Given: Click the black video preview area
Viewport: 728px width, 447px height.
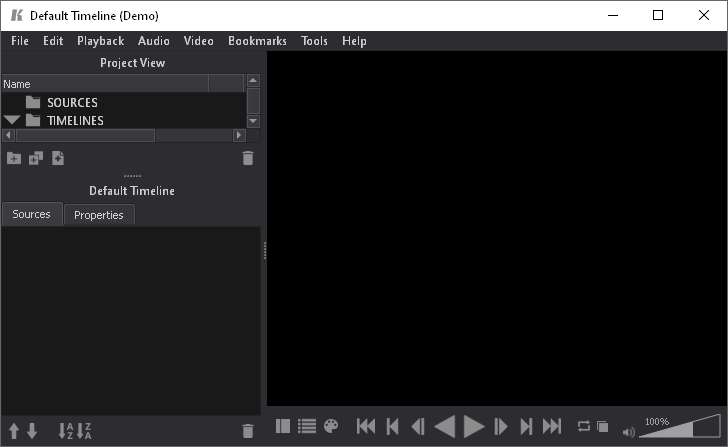Looking at the screenshot, I should tap(497, 228).
